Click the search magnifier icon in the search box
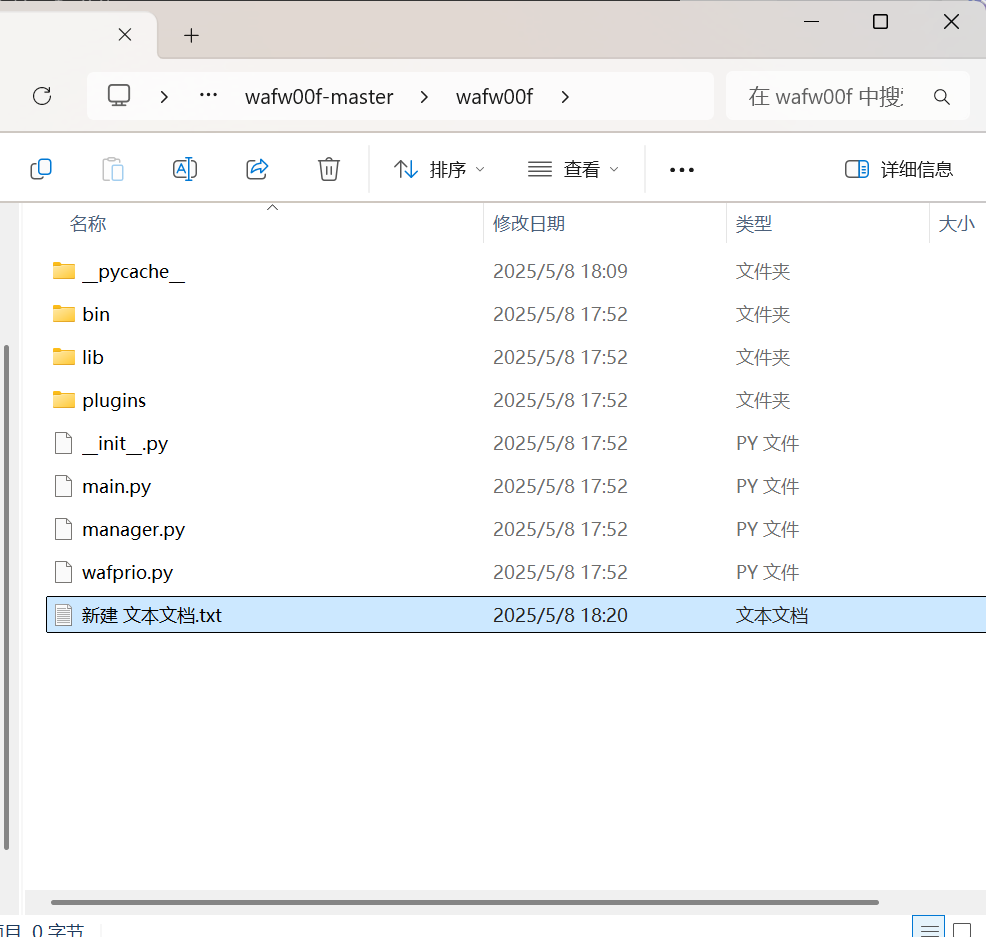Image resolution: width=986 pixels, height=937 pixels. pyautogui.click(x=941, y=96)
